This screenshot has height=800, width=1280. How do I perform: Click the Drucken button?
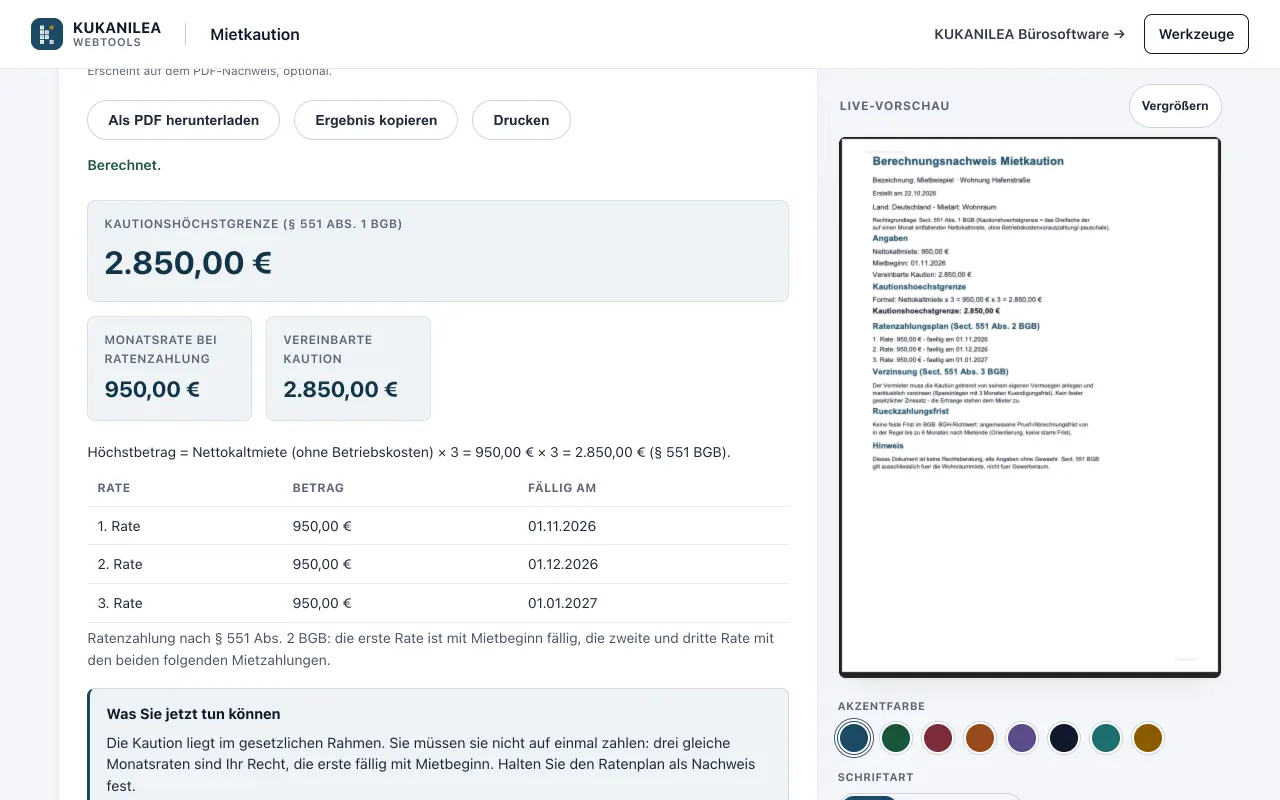click(521, 120)
